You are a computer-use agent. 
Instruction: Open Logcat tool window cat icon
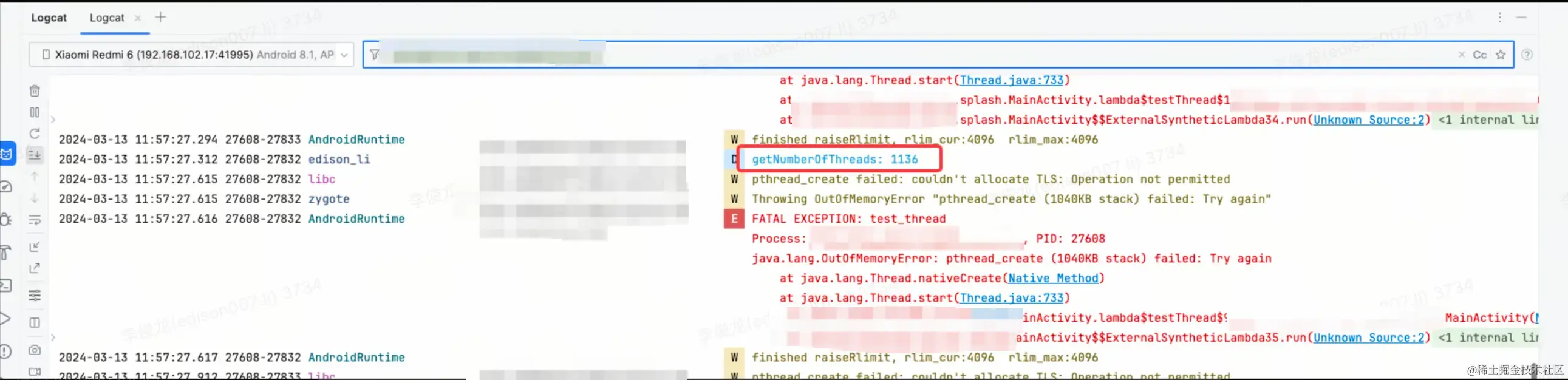(7, 154)
